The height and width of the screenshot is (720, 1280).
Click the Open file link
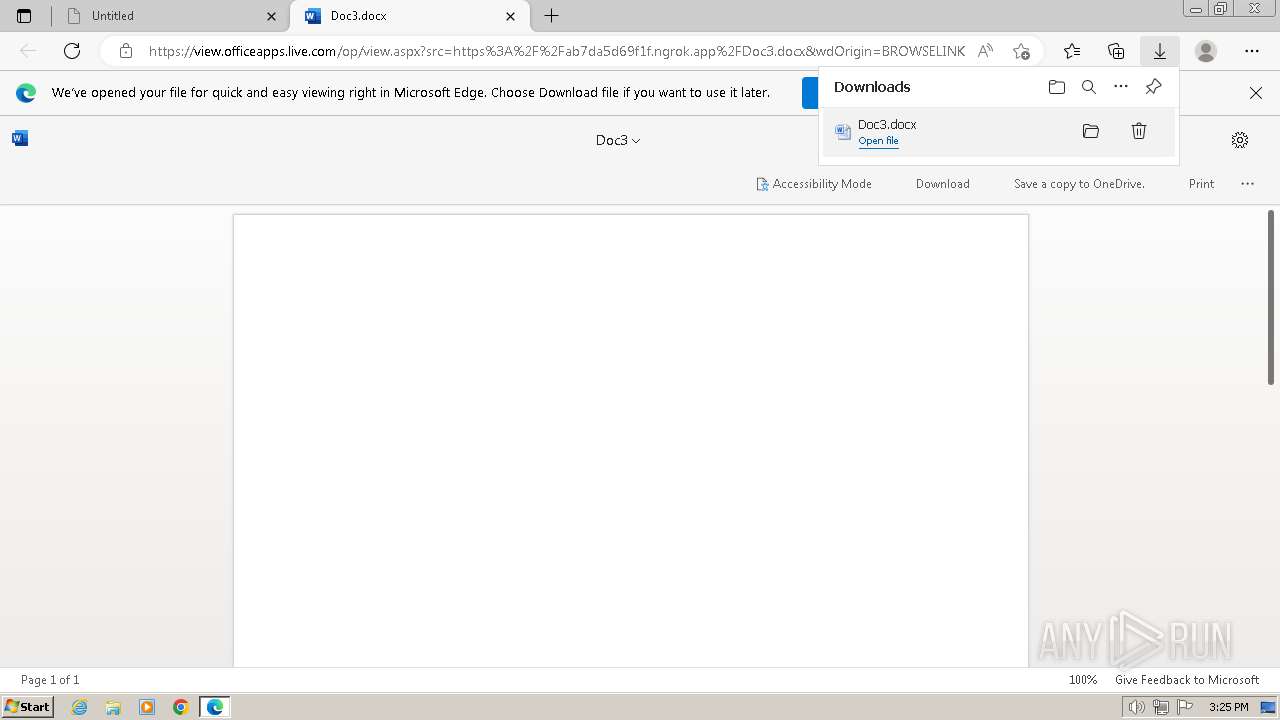tap(878, 141)
